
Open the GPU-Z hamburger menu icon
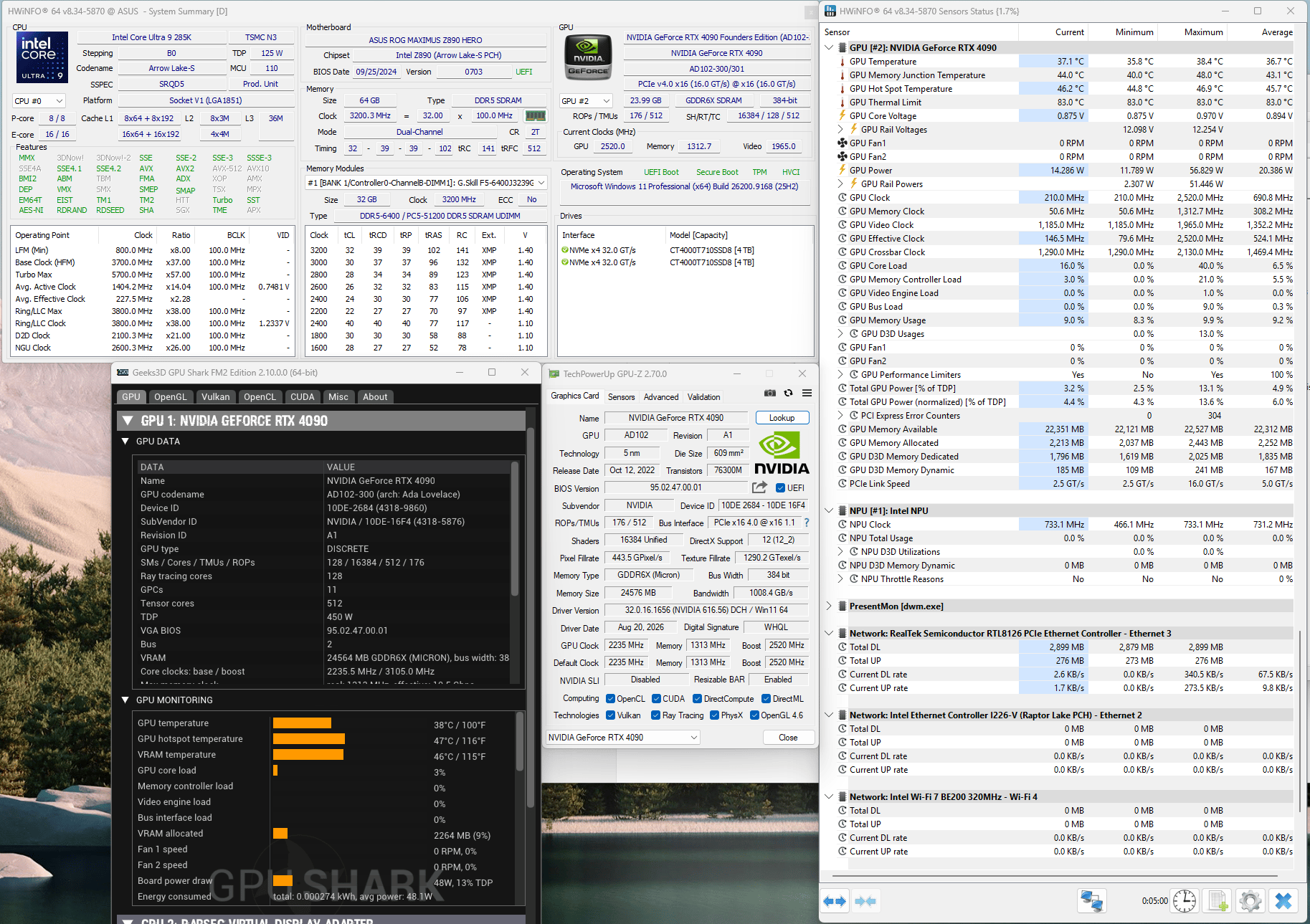807,393
